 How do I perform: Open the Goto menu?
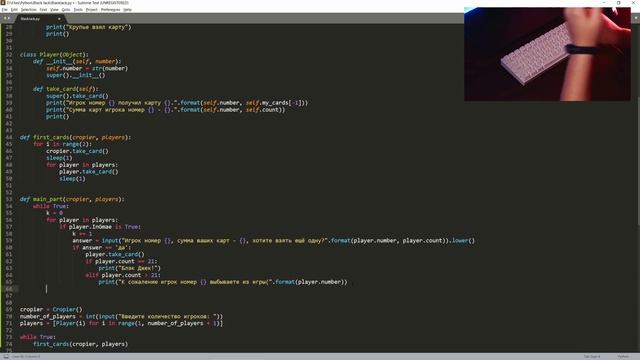(66, 9)
